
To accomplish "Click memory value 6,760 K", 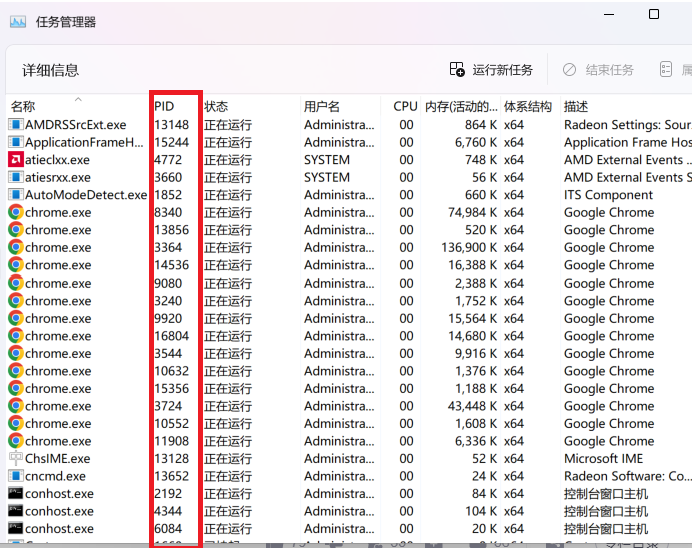I will tap(476, 142).
